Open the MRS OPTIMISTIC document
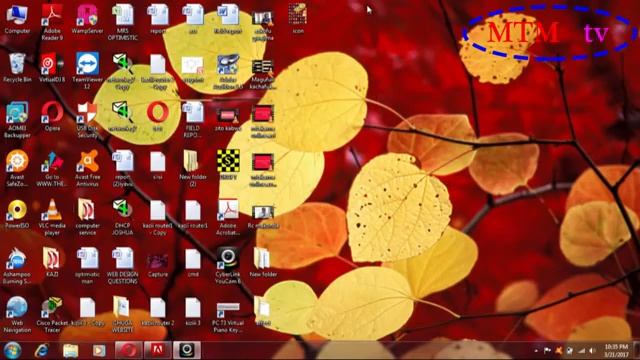Viewport: 640px width, 360px height. click(122, 22)
